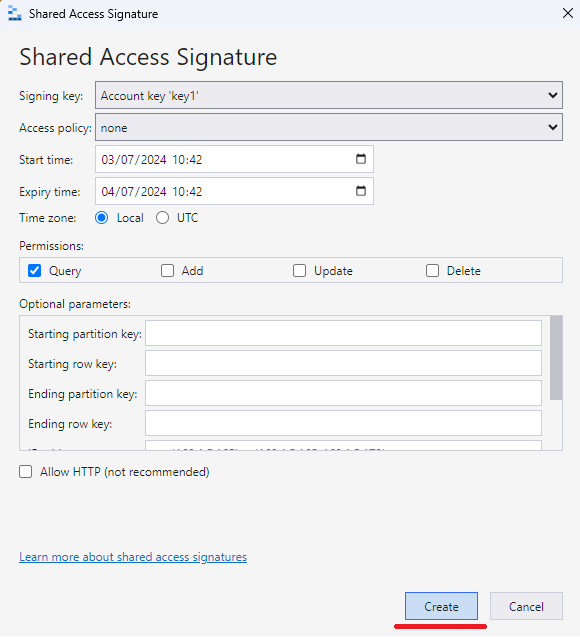The image size is (580, 637).
Task: Click the Cancel button
Action: [526, 606]
